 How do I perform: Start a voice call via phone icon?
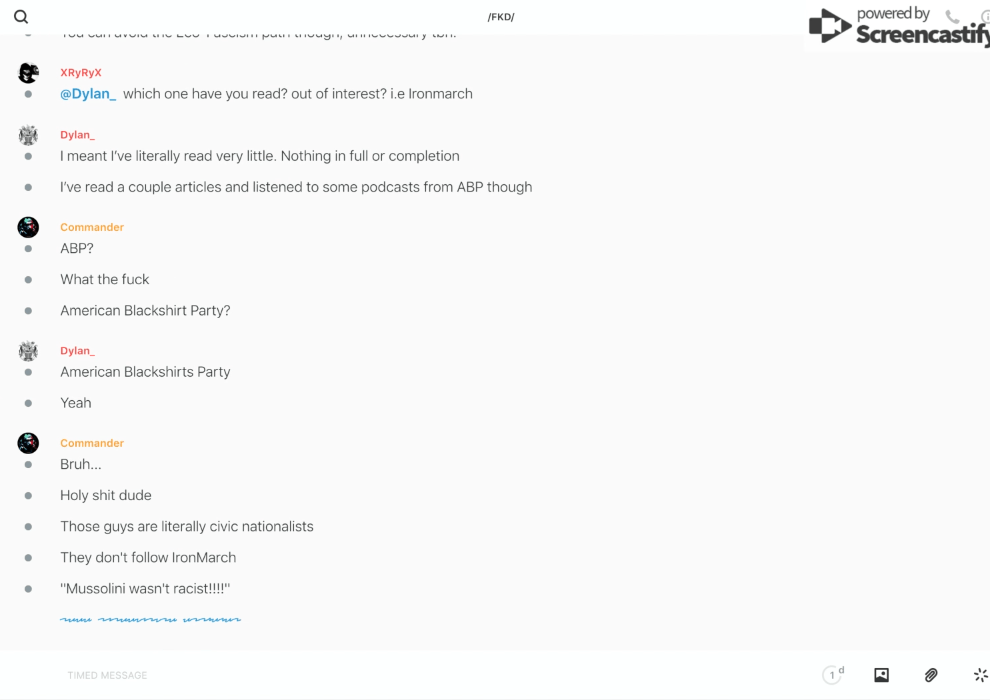(952, 16)
